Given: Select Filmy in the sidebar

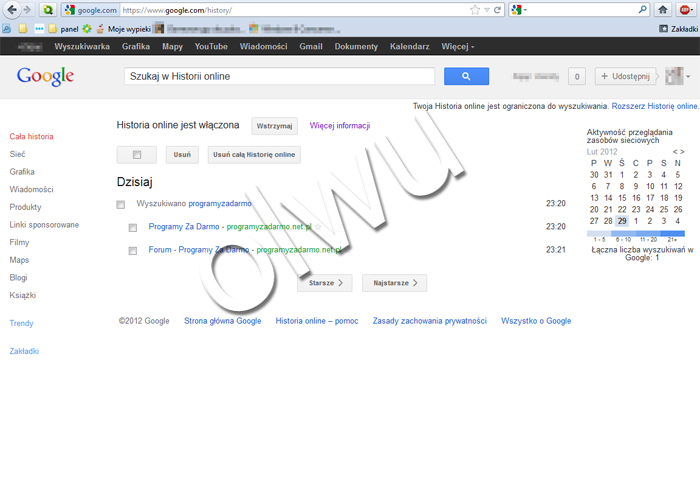Looking at the screenshot, I should tap(19, 242).
